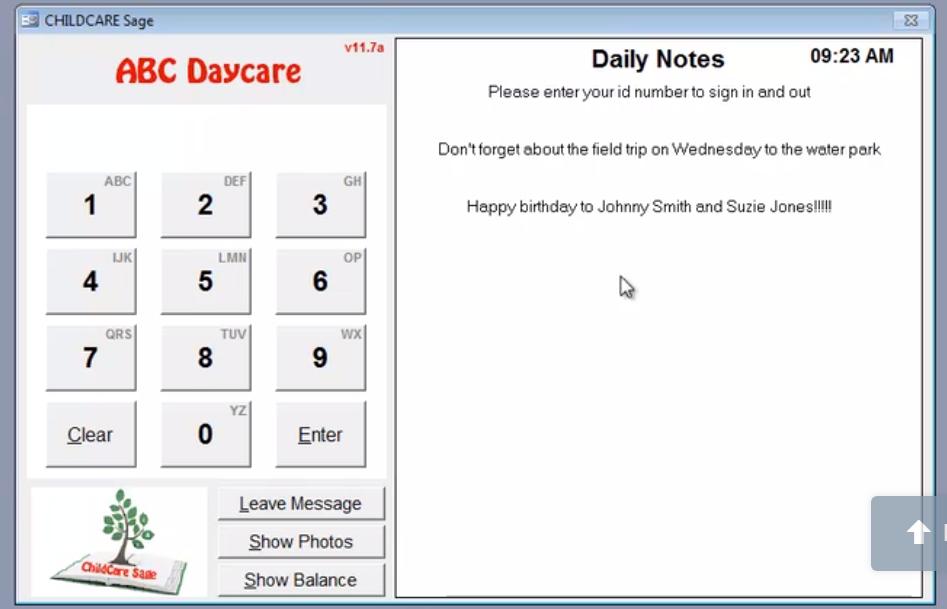Screen dimensions: 947x609
Task: Tap keypad button 7
Action: click(91, 358)
